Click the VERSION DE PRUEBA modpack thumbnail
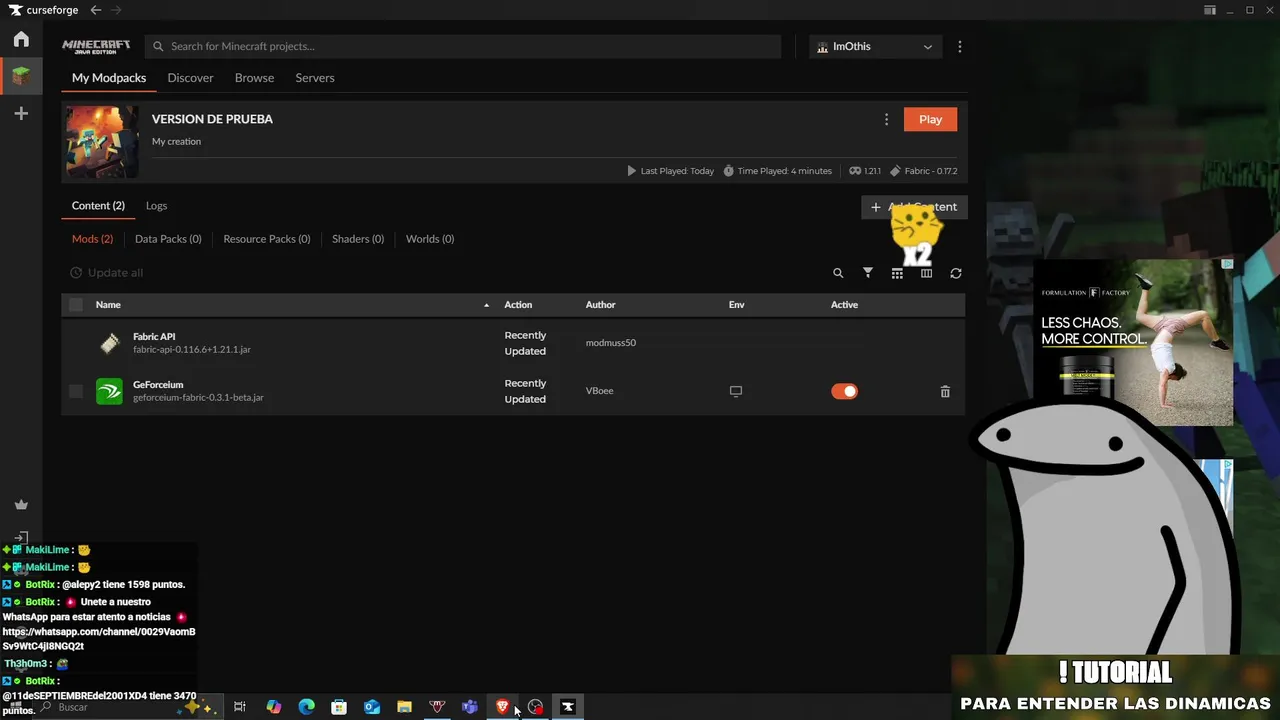Viewport: 1280px width, 720px height. point(102,142)
